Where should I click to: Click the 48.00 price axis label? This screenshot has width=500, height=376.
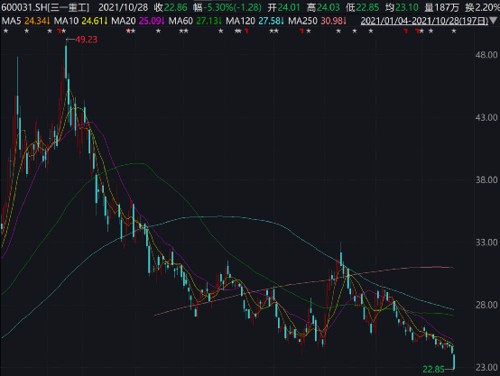click(x=486, y=55)
